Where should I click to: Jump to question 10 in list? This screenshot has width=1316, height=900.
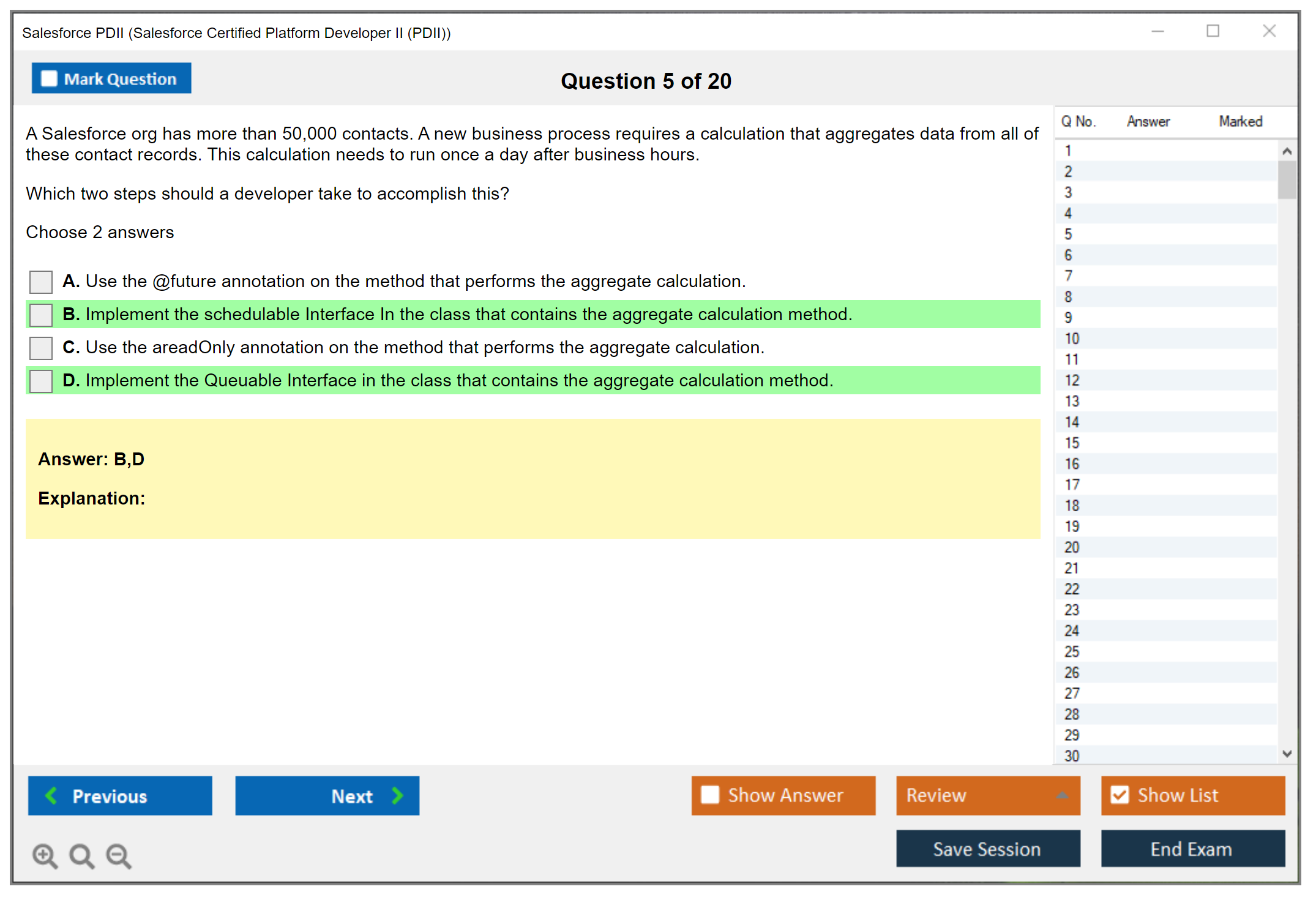[1072, 339]
